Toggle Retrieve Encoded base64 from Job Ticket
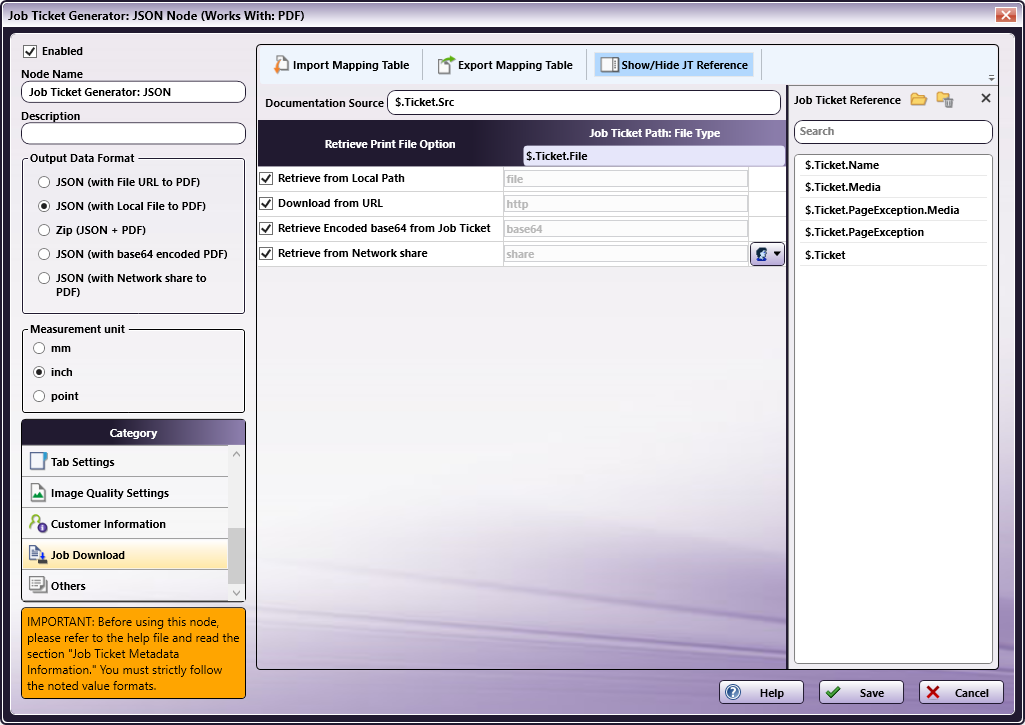This screenshot has height=725, width=1025. coord(266,228)
